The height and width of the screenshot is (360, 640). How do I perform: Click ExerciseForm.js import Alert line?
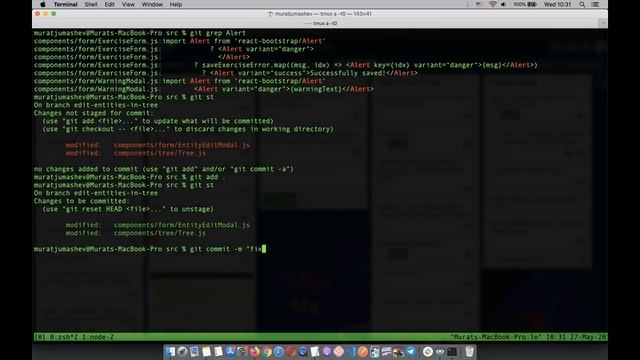(x=180, y=41)
